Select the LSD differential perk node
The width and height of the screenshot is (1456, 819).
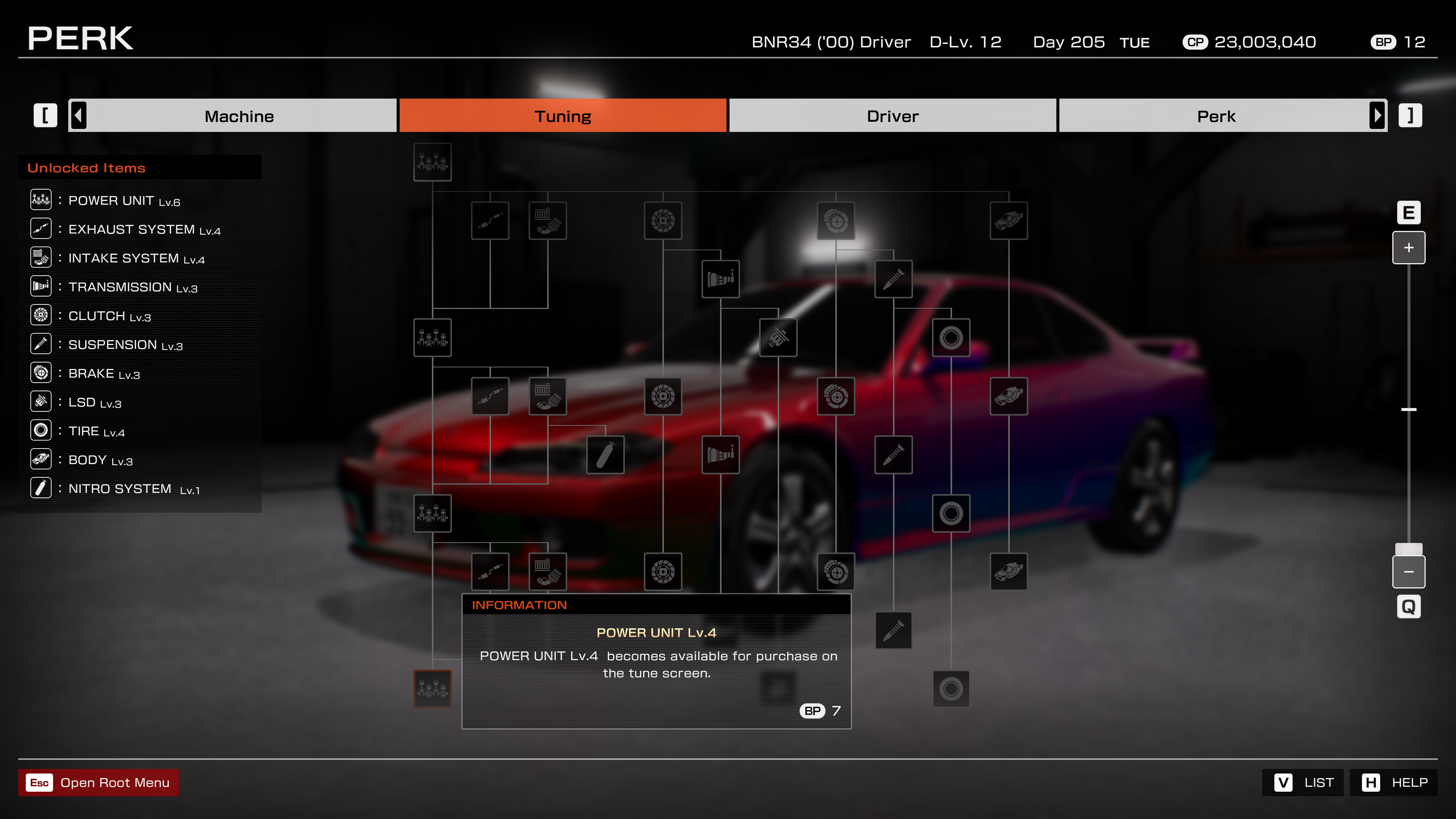pyautogui.click(x=778, y=337)
